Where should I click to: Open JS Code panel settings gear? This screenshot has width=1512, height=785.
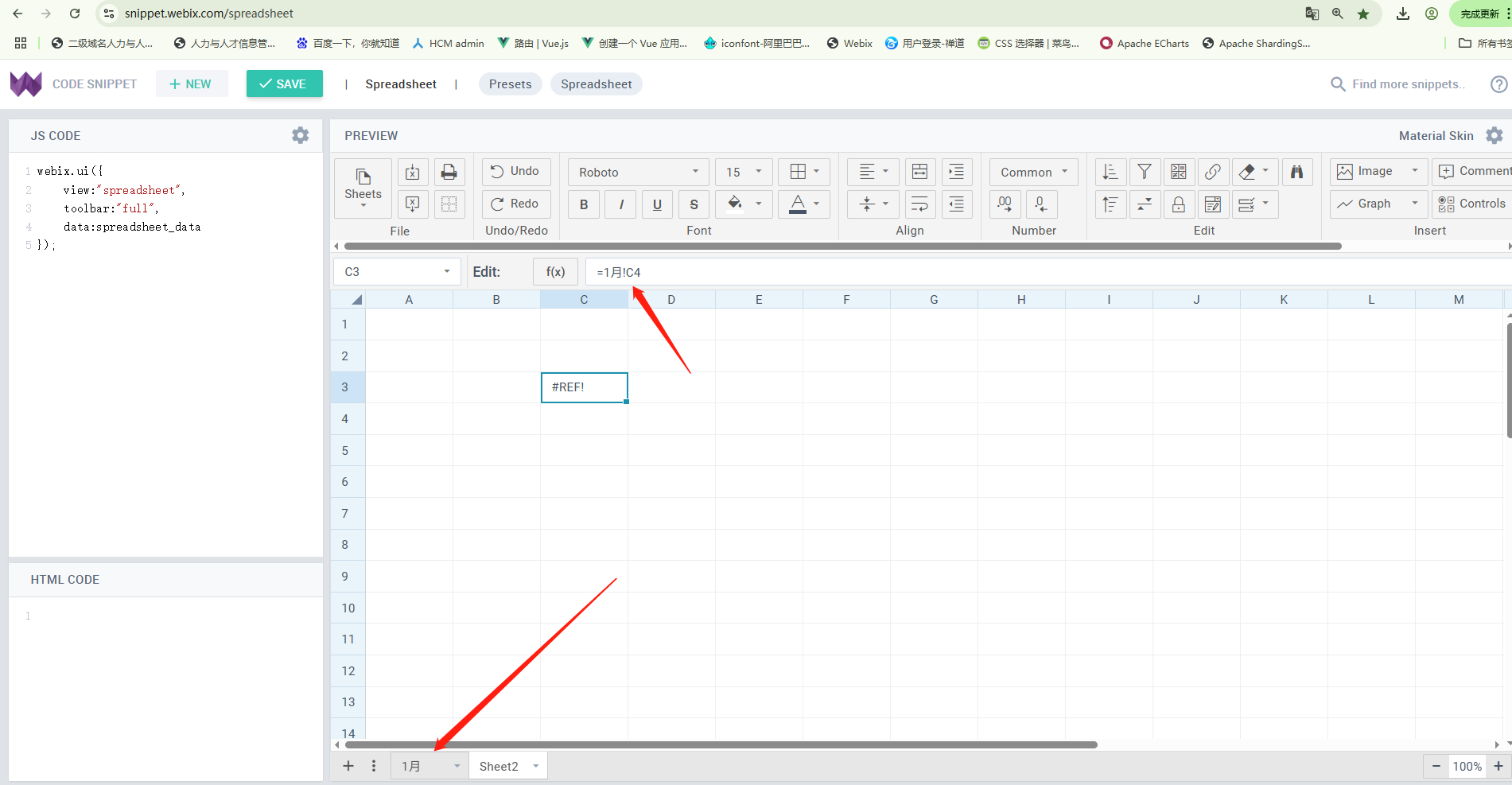pos(300,136)
